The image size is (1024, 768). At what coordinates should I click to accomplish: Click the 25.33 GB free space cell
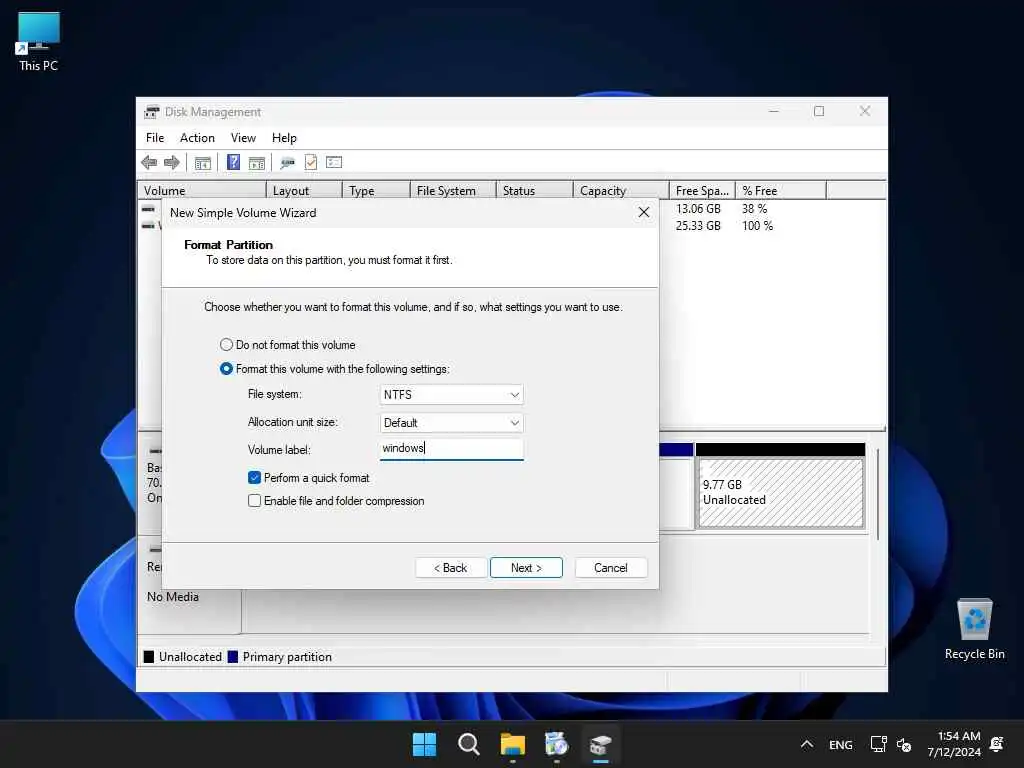click(698, 225)
